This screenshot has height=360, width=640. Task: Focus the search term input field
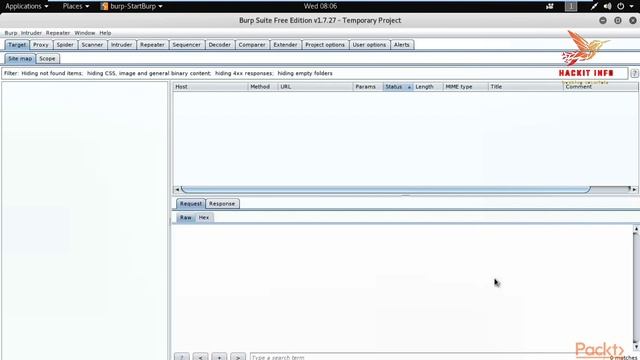pos(412,357)
